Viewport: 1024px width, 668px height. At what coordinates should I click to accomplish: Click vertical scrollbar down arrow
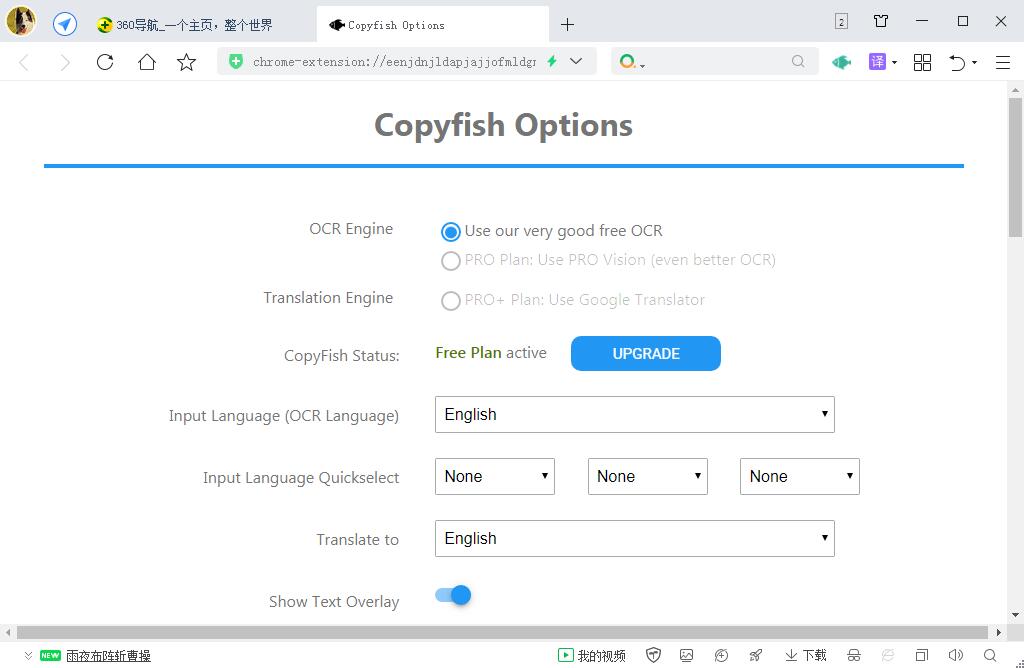[x=1015, y=614]
